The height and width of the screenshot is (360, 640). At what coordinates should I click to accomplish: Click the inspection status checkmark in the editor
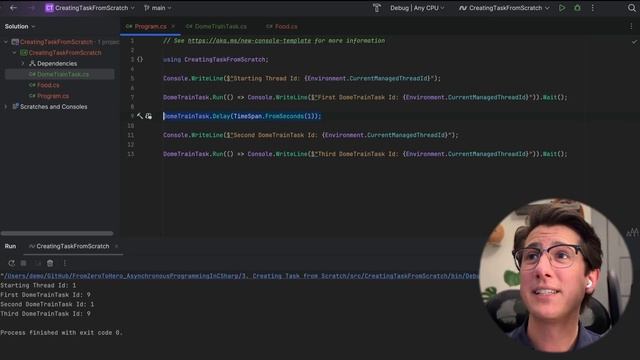[634, 42]
